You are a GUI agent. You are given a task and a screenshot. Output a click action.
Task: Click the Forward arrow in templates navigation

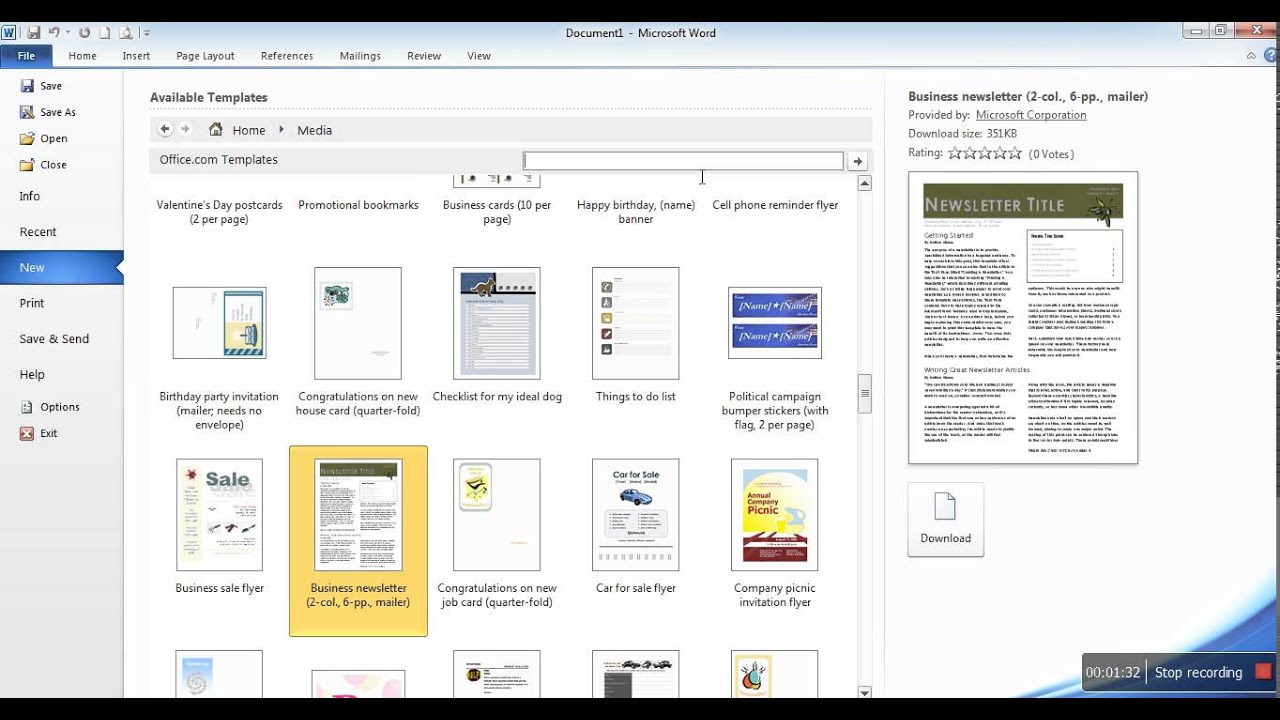185,129
